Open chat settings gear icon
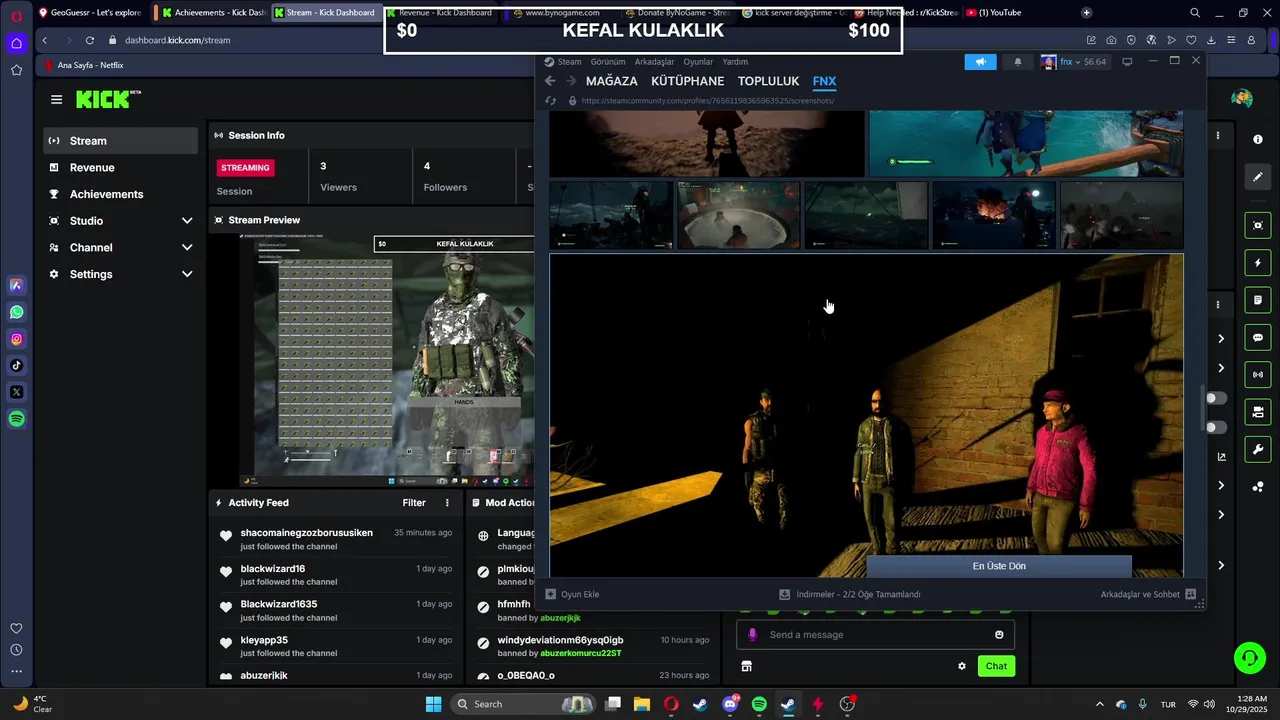This screenshot has height=720, width=1280. (962, 666)
